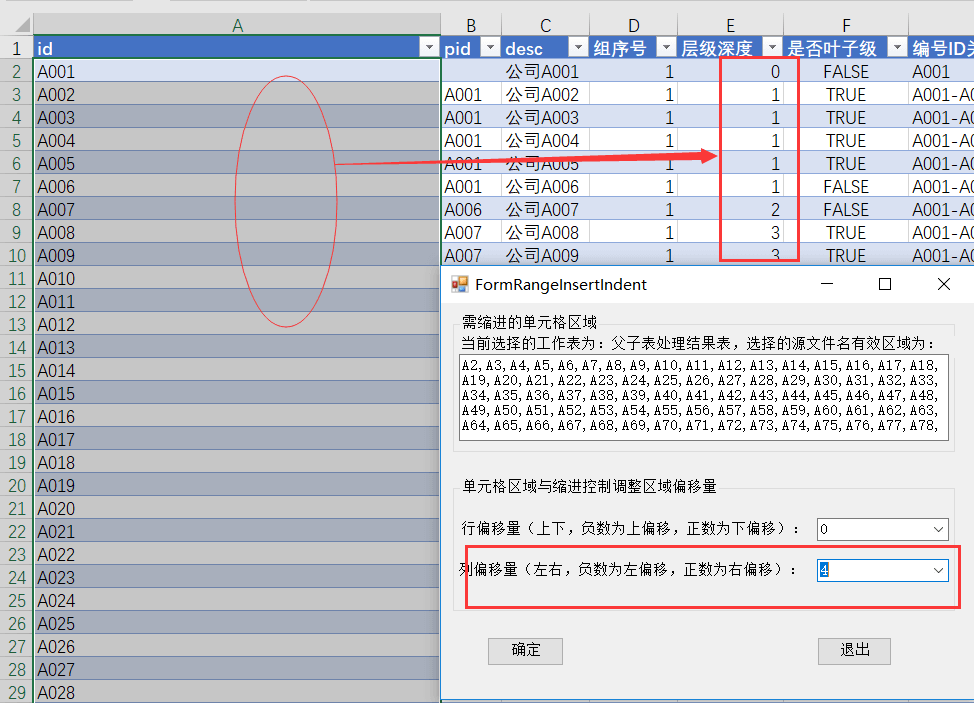Close the FormRangeInsertIndent dialog
The width and height of the screenshot is (974, 703).
pos(944,284)
